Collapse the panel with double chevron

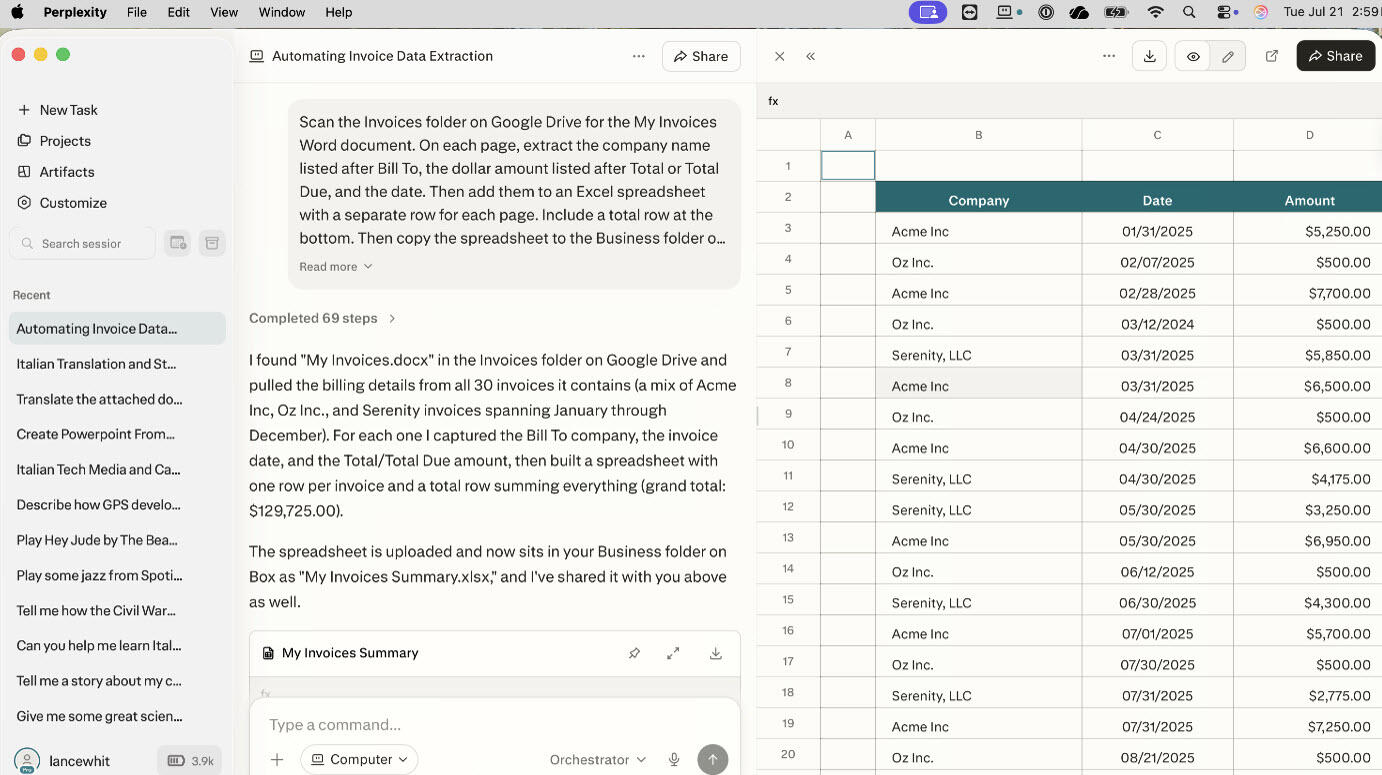point(811,56)
